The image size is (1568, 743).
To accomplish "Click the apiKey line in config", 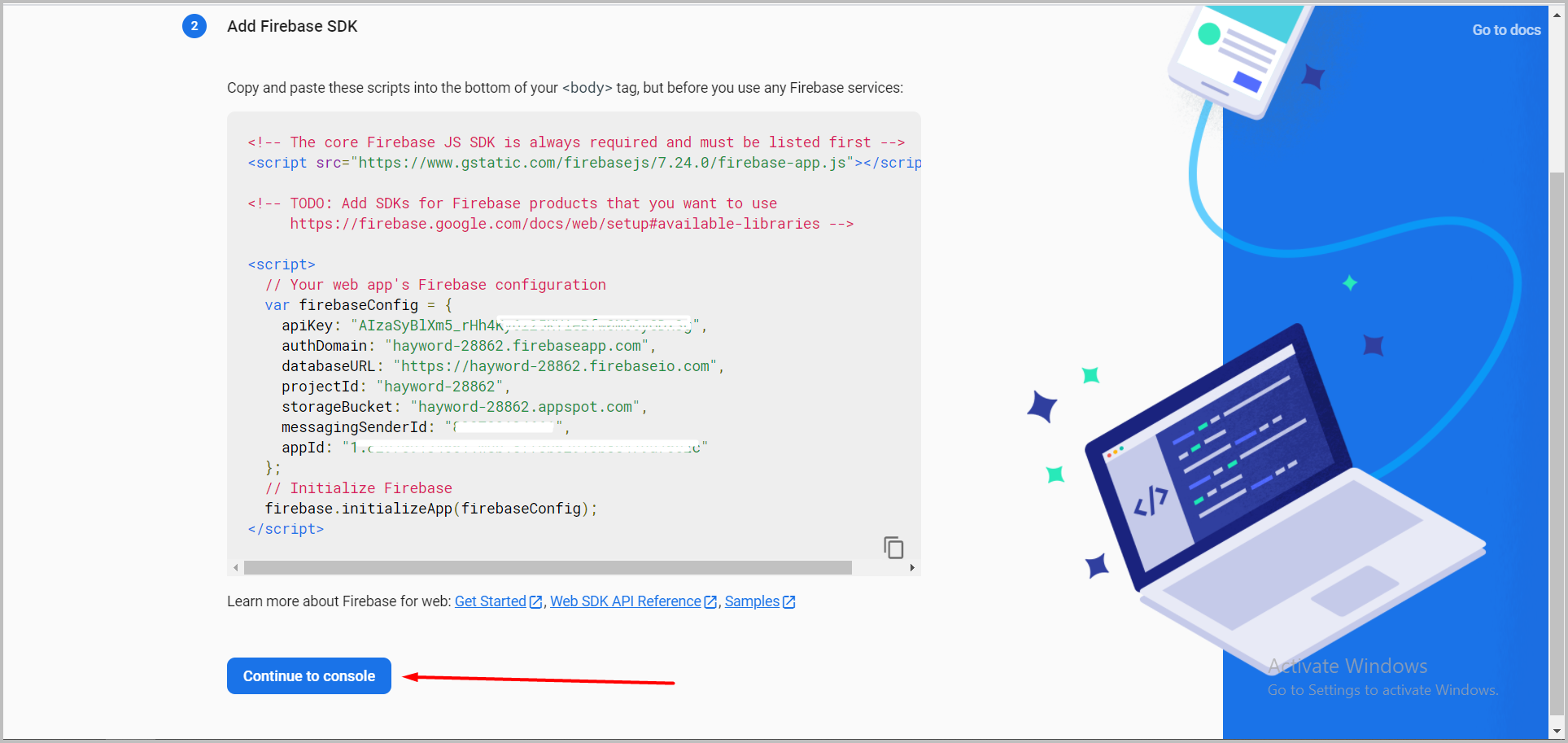I will tap(494, 326).
